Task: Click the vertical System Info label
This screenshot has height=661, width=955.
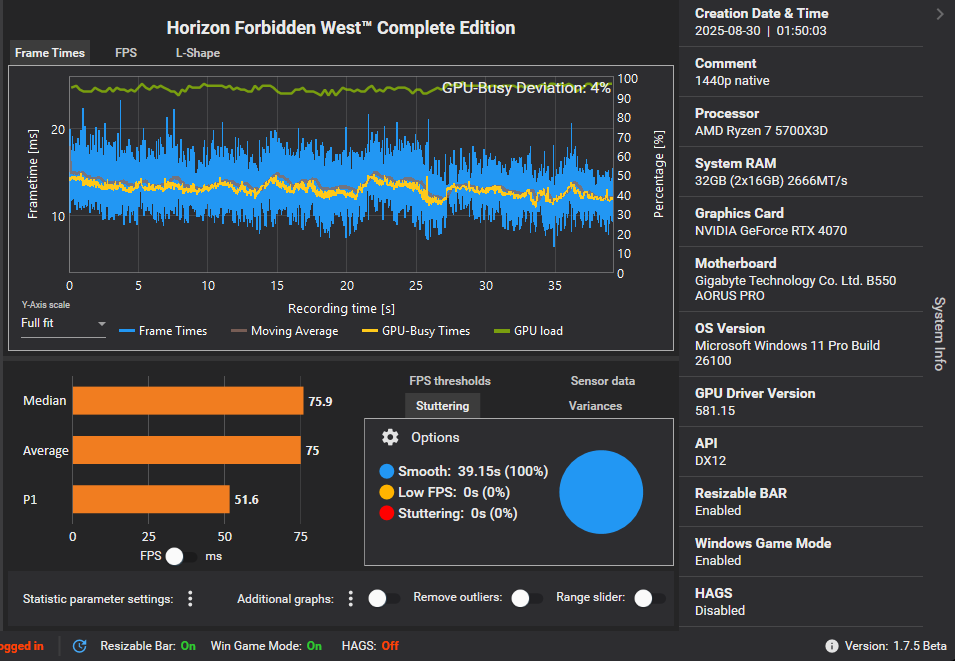Action: 940,334
